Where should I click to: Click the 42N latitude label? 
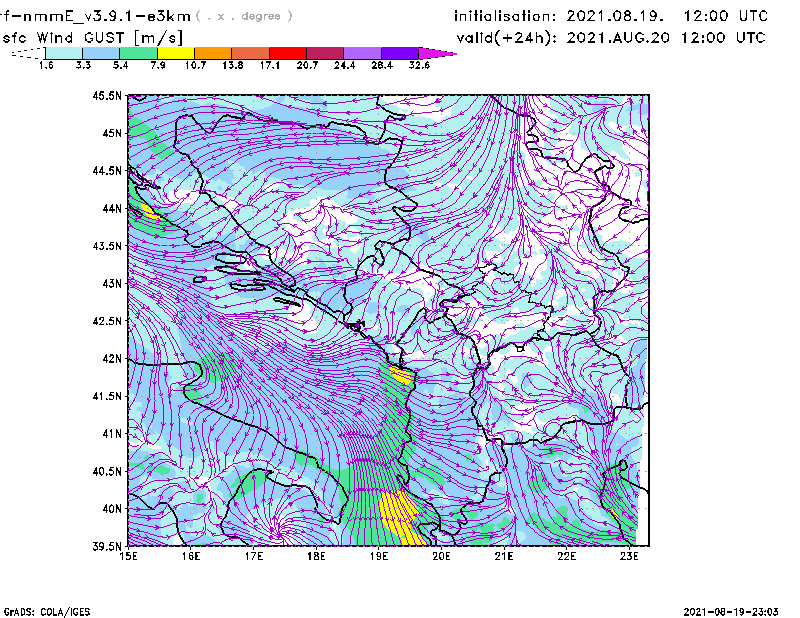(112, 359)
